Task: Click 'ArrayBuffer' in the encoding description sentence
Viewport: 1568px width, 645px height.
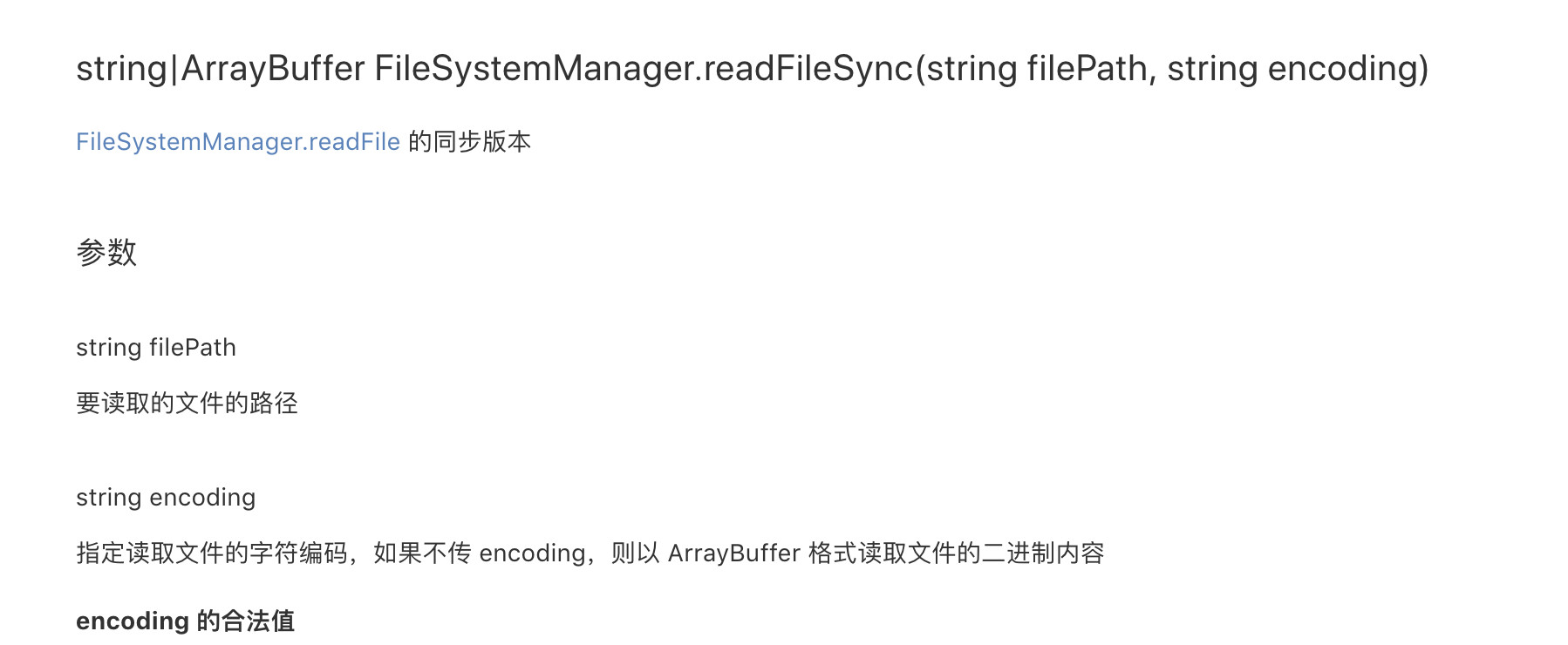Action: 734,553
